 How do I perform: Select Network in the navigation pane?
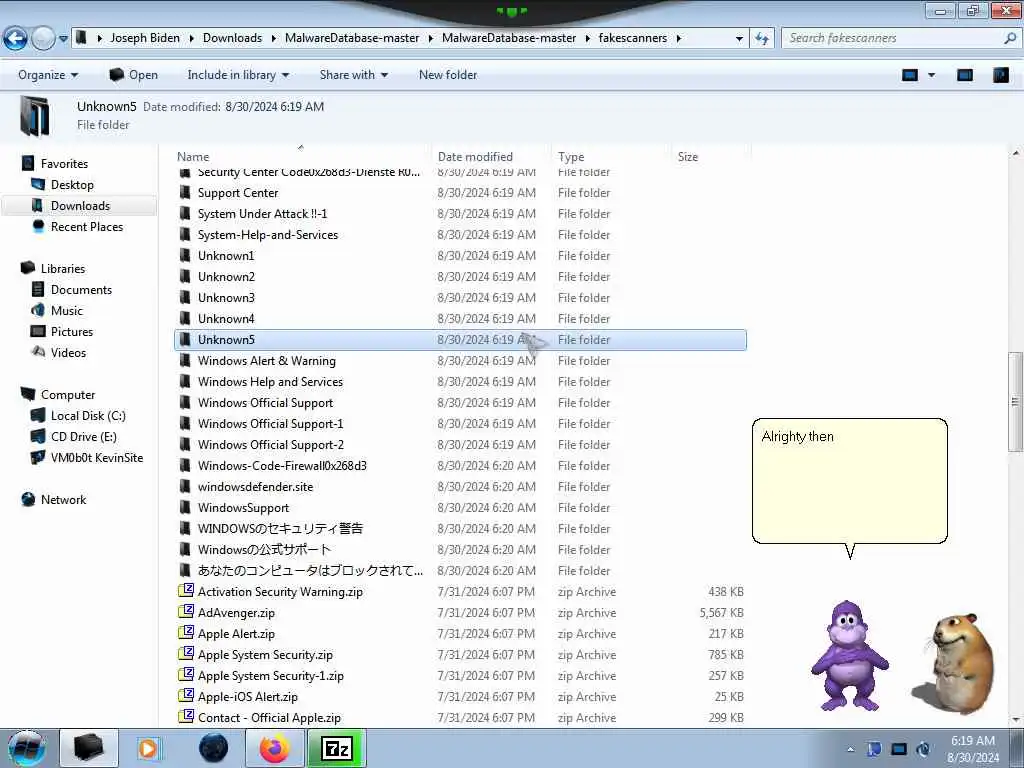[63, 500]
